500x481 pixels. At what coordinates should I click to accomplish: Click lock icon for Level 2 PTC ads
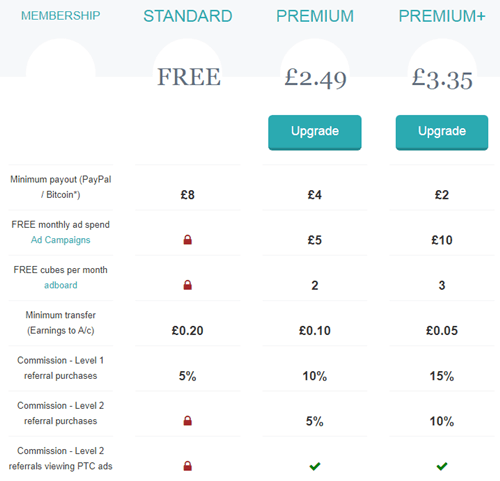click(x=188, y=466)
